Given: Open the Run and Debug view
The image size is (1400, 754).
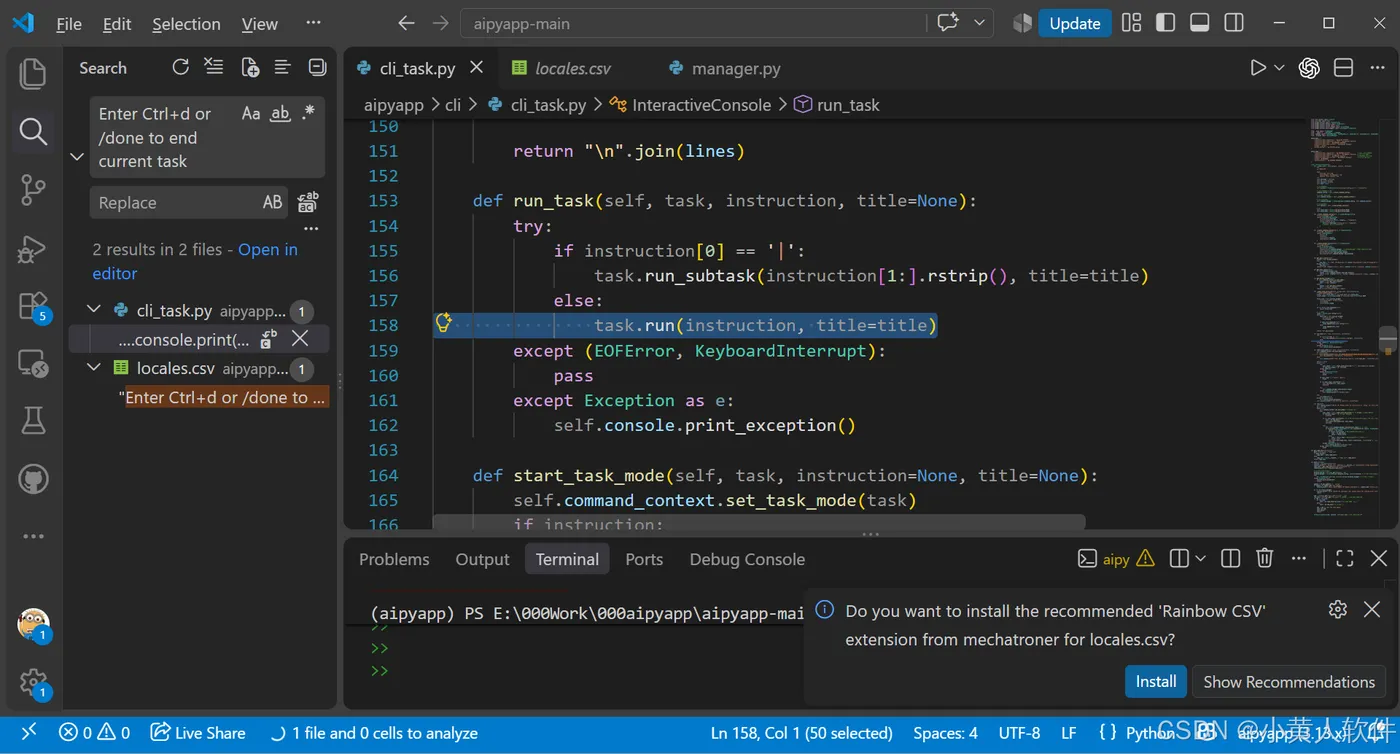Looking at the screenshot, I should [33, 247].
